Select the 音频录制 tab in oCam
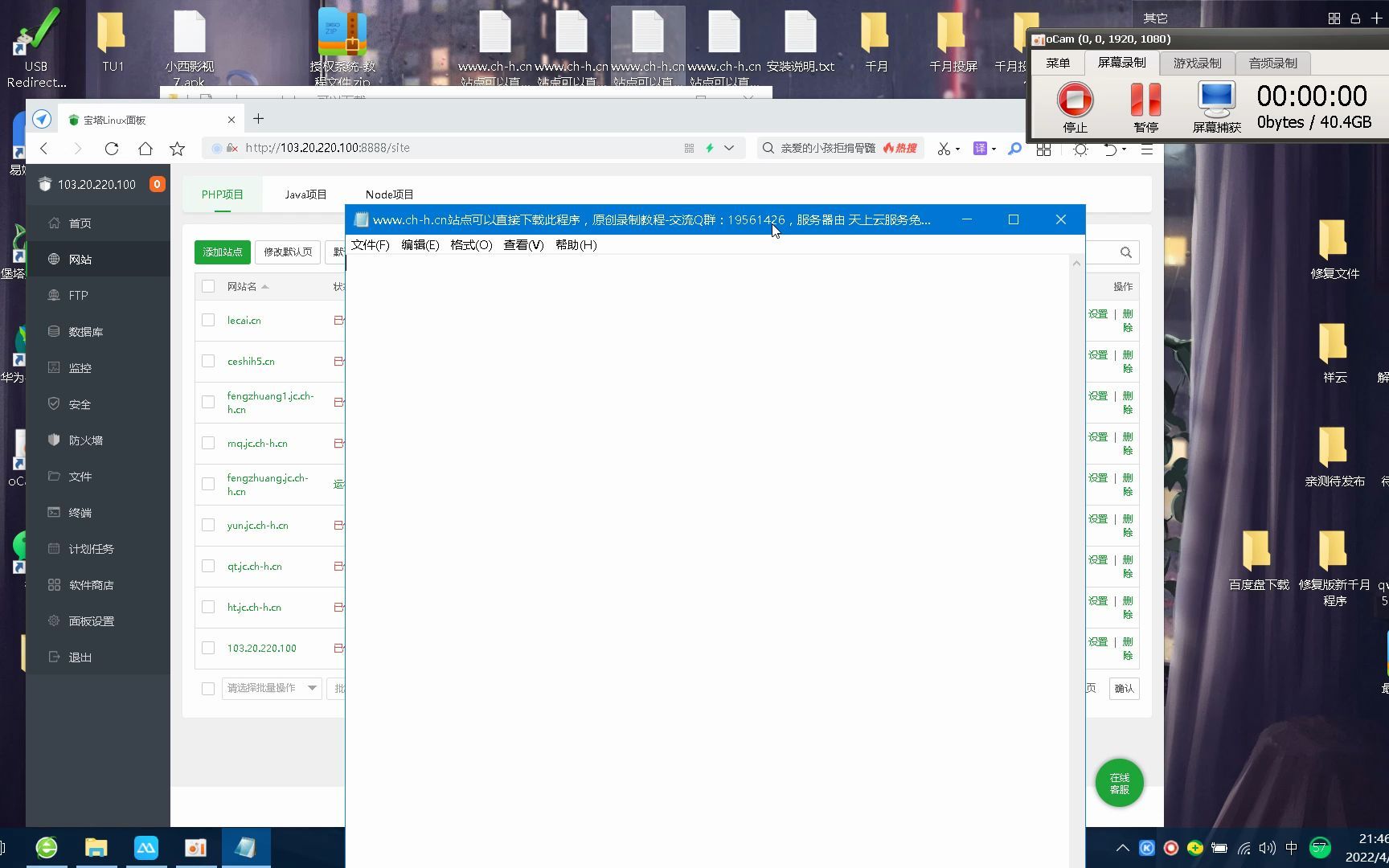This screenshot has width=1389, height=868. tap(1272, 63)
